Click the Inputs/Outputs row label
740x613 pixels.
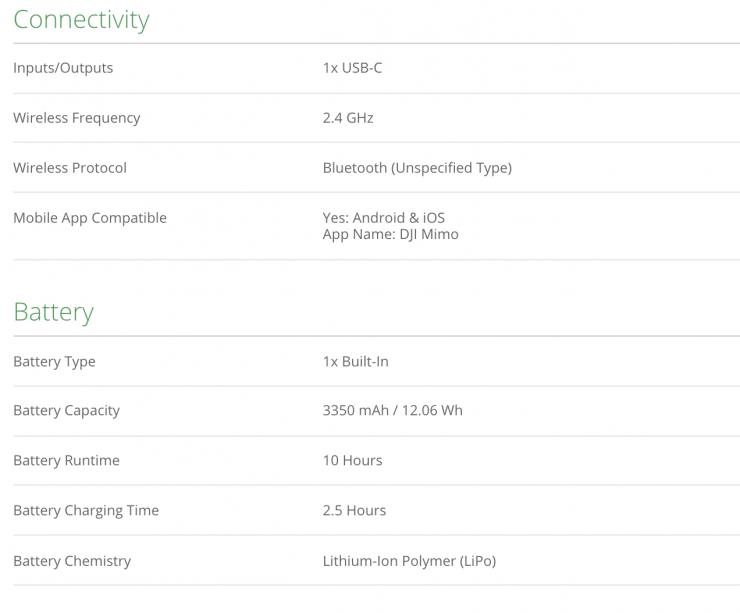click(x=63, y=68)
